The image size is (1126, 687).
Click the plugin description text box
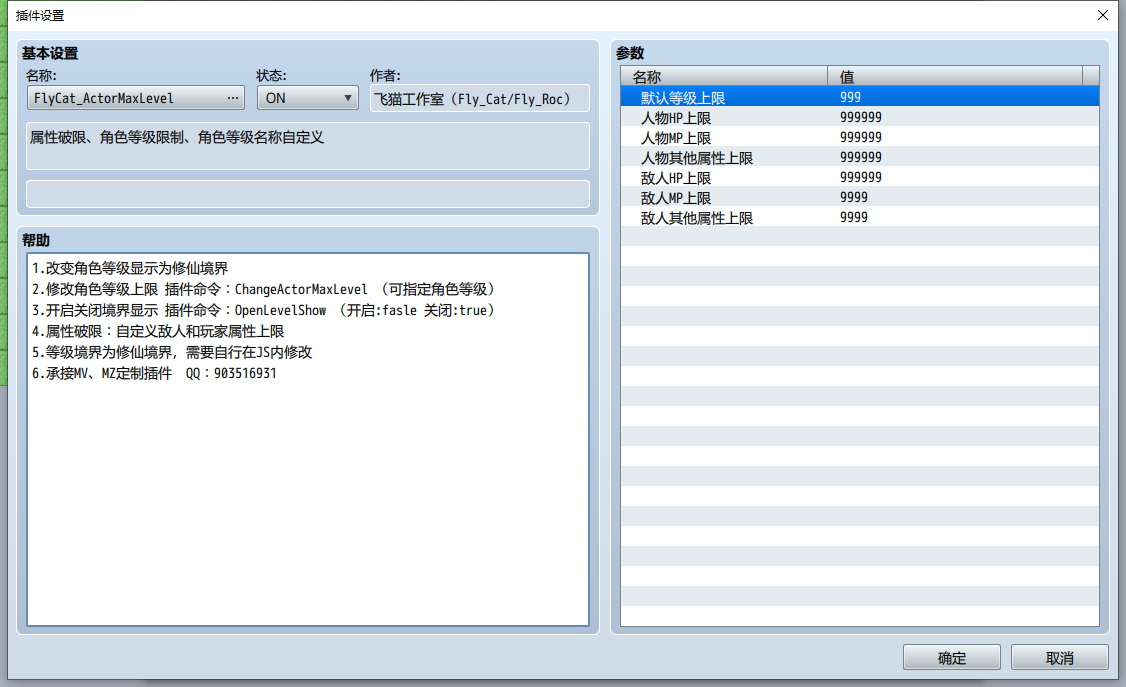(x=307, y=146)
